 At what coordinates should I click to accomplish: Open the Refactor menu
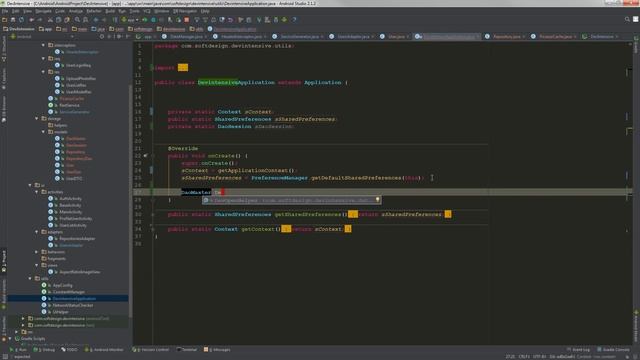[x=94, y=11]
